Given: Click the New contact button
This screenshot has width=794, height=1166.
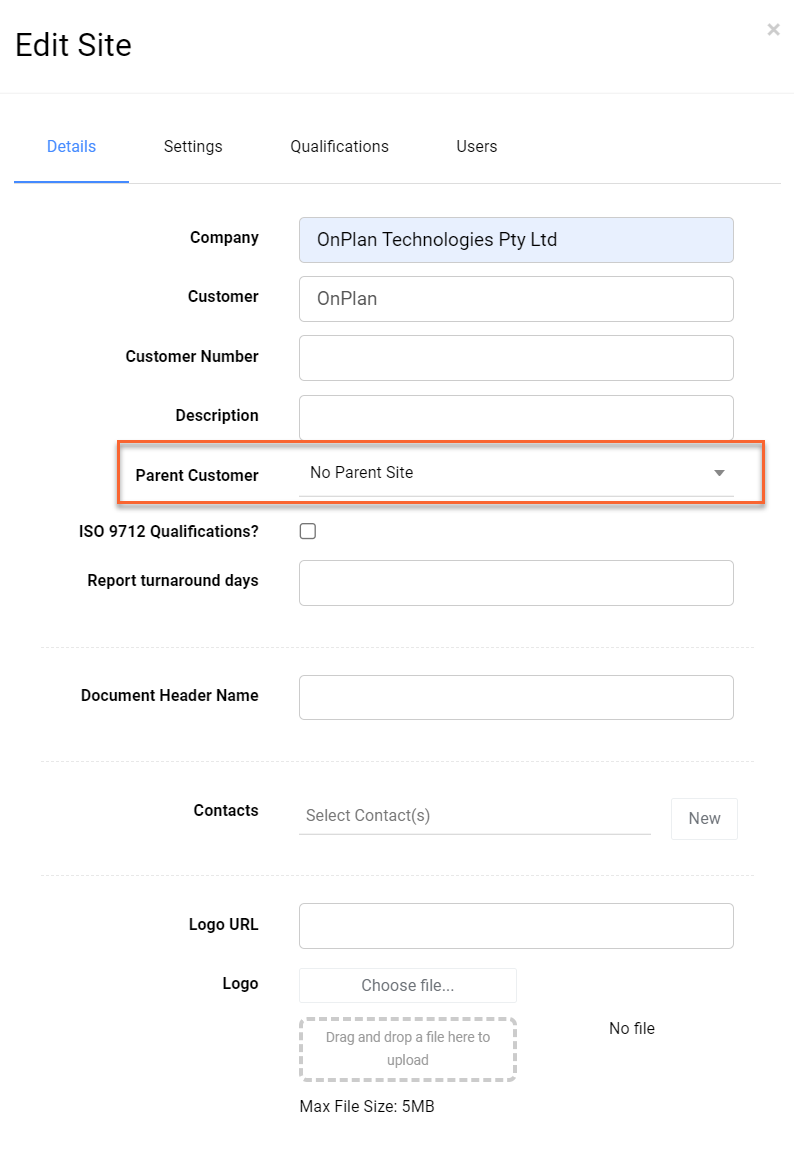Looking at the screenshot, I should (x=704, y=819).
